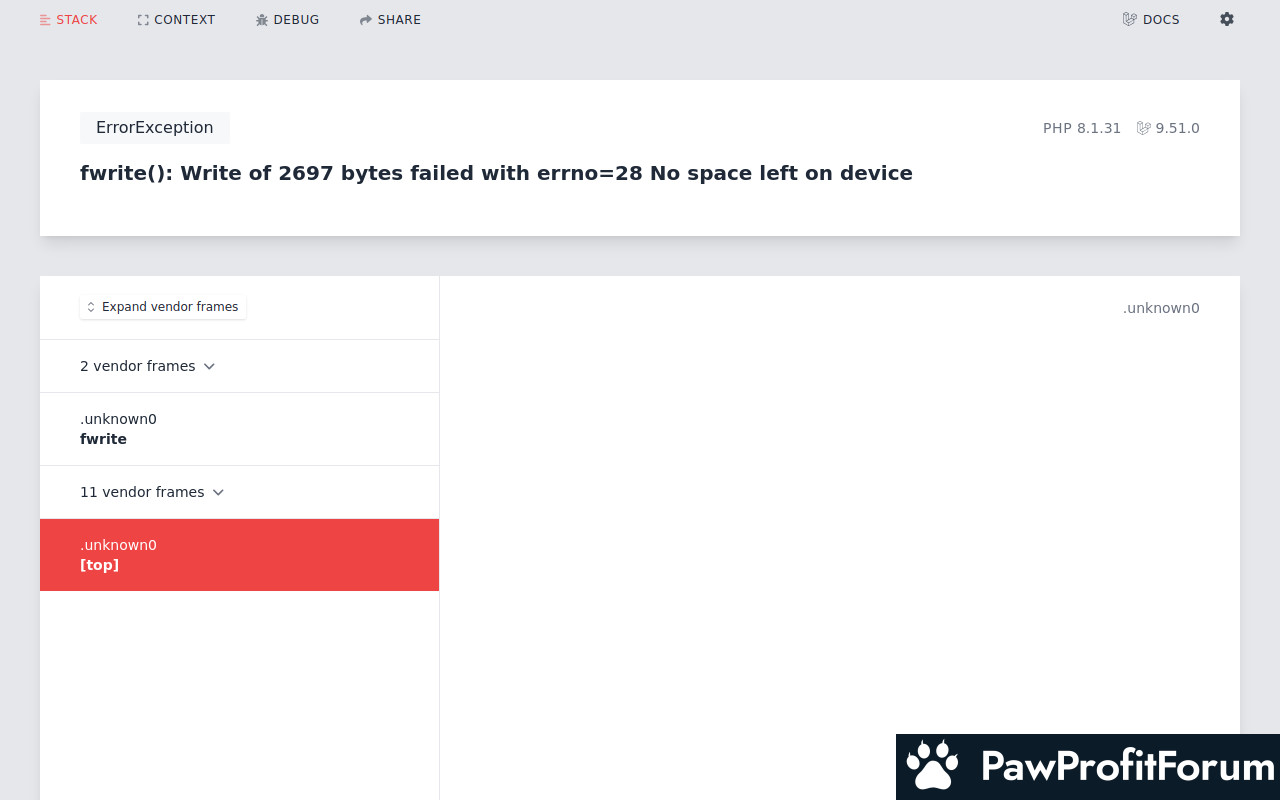Click the Laravel logo beside 9.51.0
Viewport: 1280px width, 800px height.
1144,128
